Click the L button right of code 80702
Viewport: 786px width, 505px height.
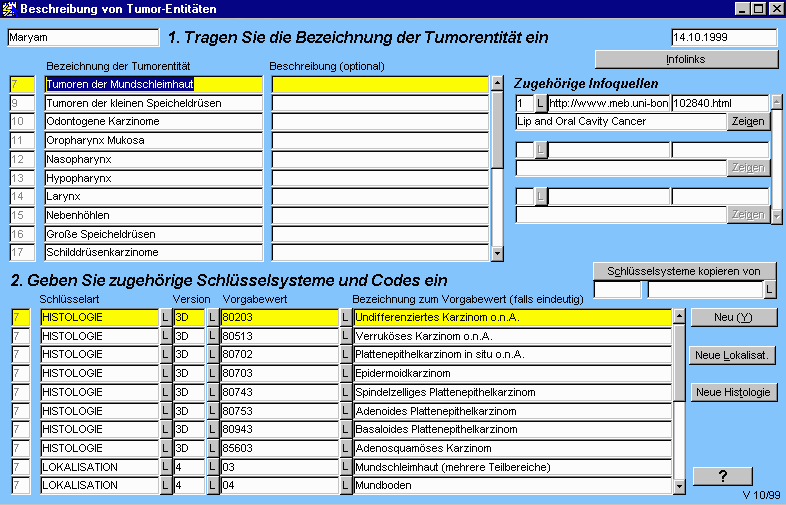[346, 355]
